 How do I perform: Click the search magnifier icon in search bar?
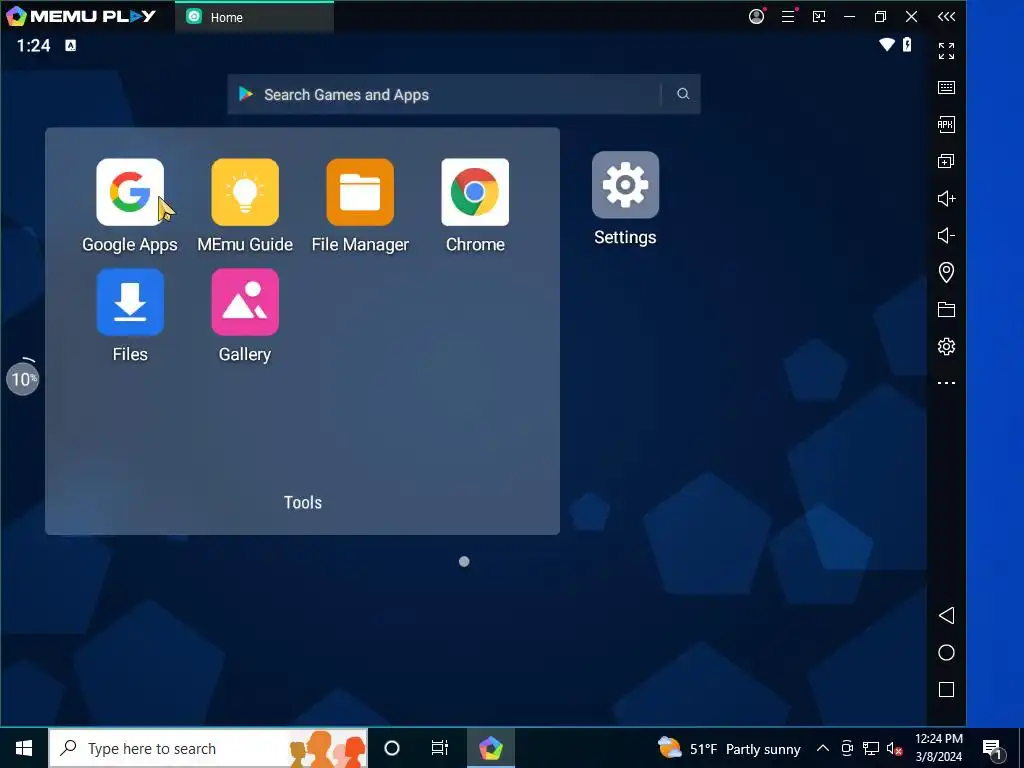point(682,94)
